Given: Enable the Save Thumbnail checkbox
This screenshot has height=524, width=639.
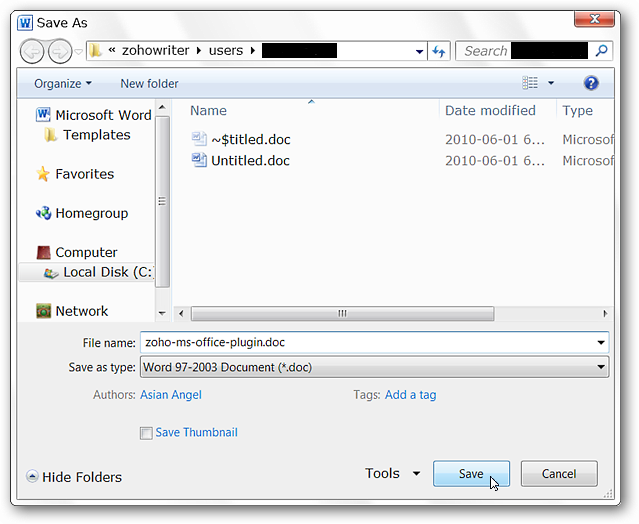Looking at the screenshot, I should pyautogui.click(x=146, y=433).
